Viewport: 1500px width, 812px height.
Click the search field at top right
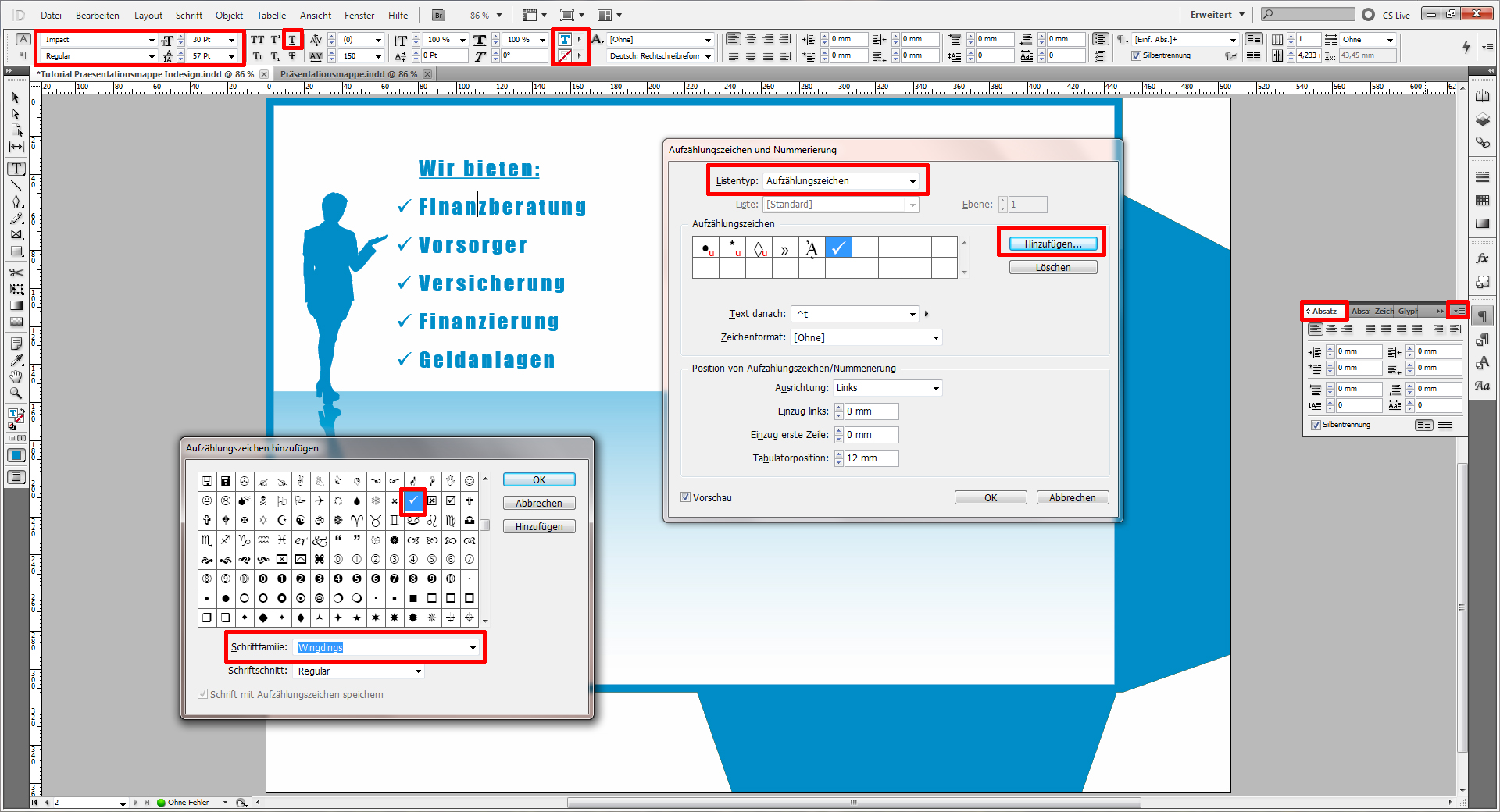(x=1306, y=13)
